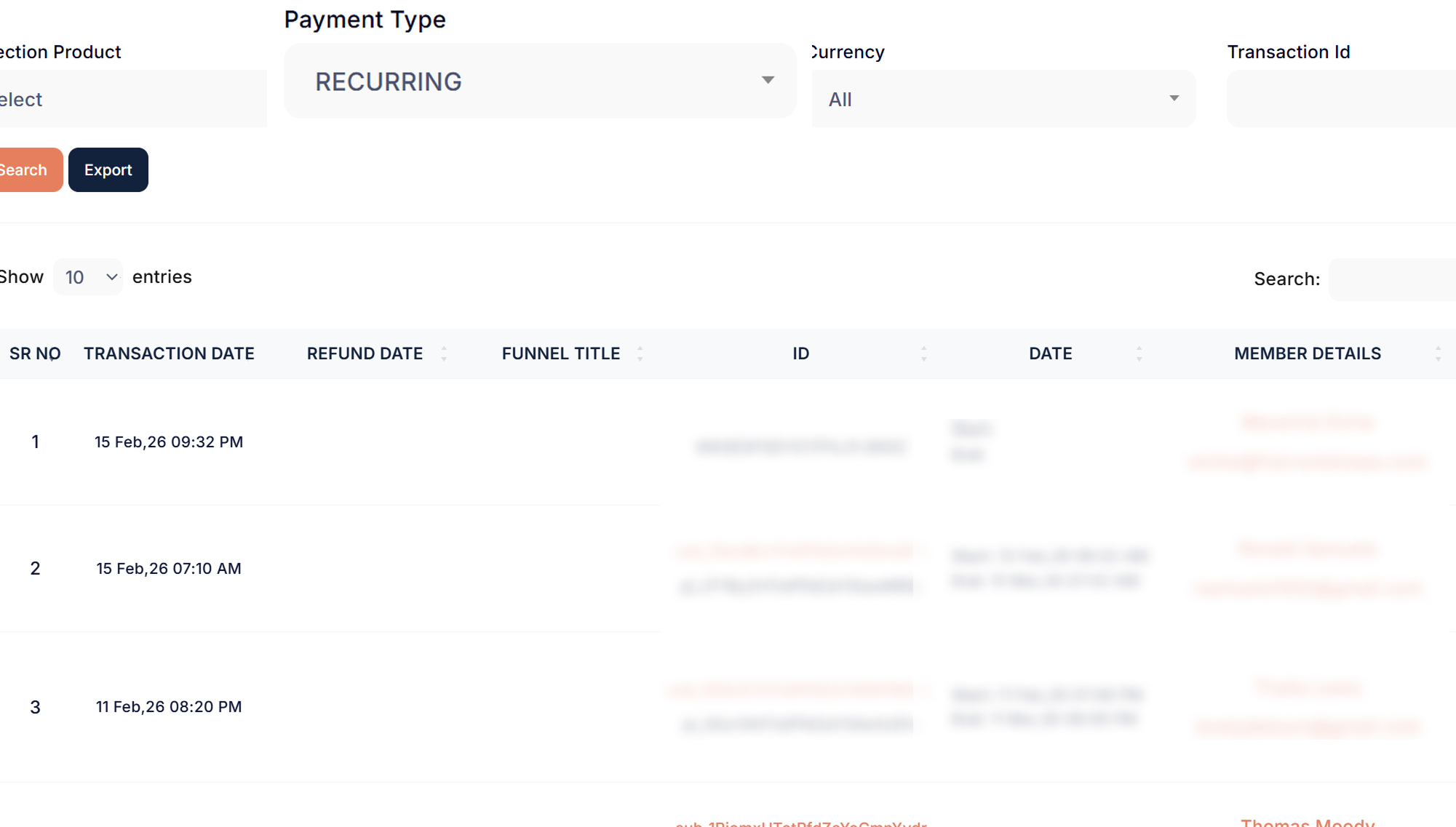Screen dimensions: 1456x827
Task: Select the 15 Feb,26 09:32 PM row
Action: [169, 442]
